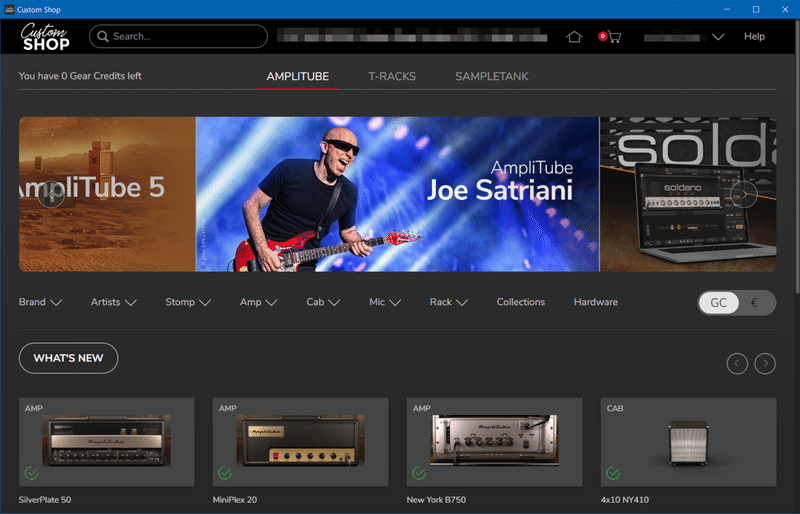Viewport: 800px width, 514px height.
Task: Open the Mic category dropdown
Action: [x=385, y=302]
